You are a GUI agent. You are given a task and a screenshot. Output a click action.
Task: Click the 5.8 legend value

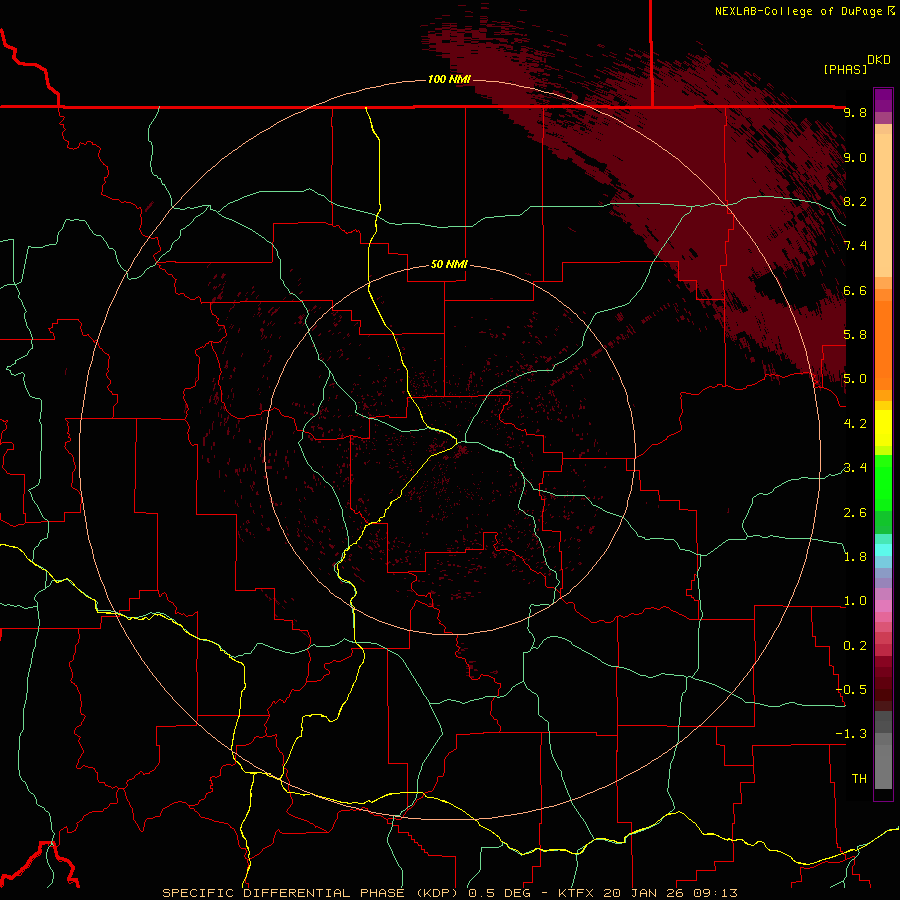855,335
